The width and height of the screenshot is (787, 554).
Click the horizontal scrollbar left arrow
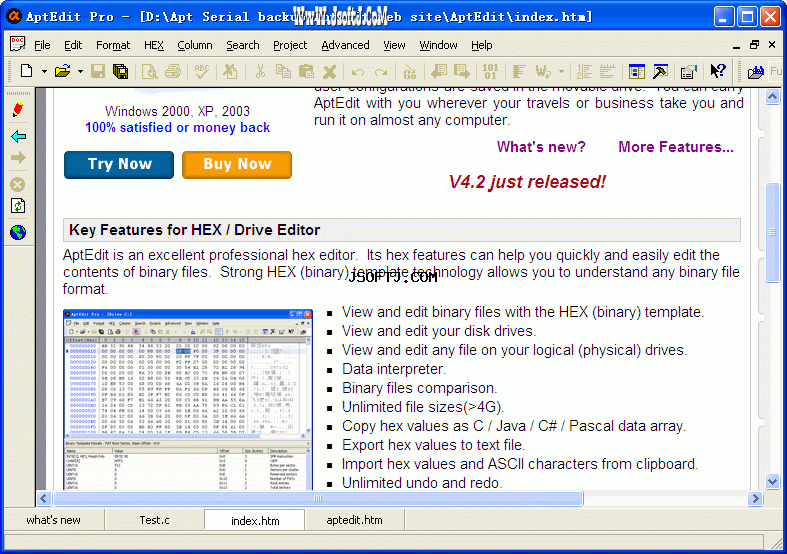44,498
